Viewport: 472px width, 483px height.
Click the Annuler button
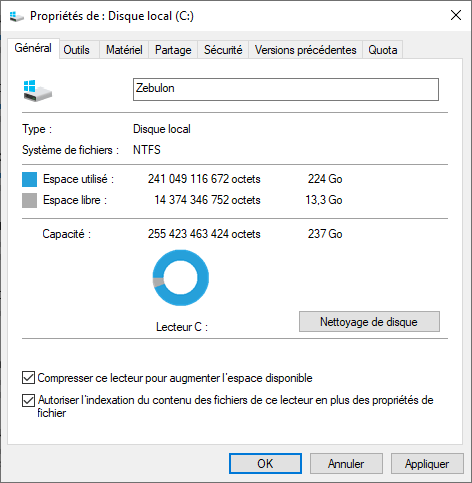346,463
